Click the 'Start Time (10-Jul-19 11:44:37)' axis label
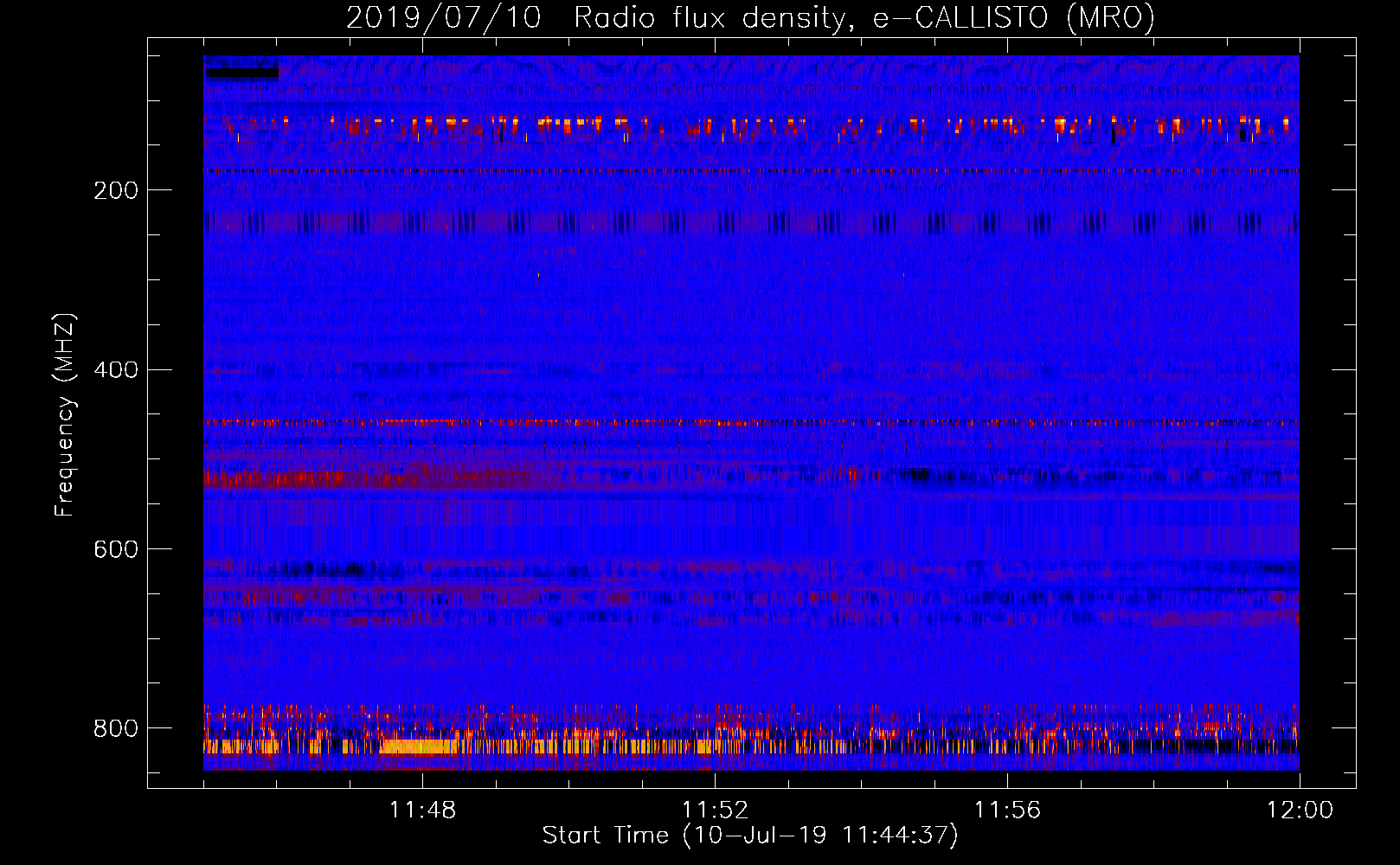This screenshot has height=865, width=1400. (x=750, y=836)
